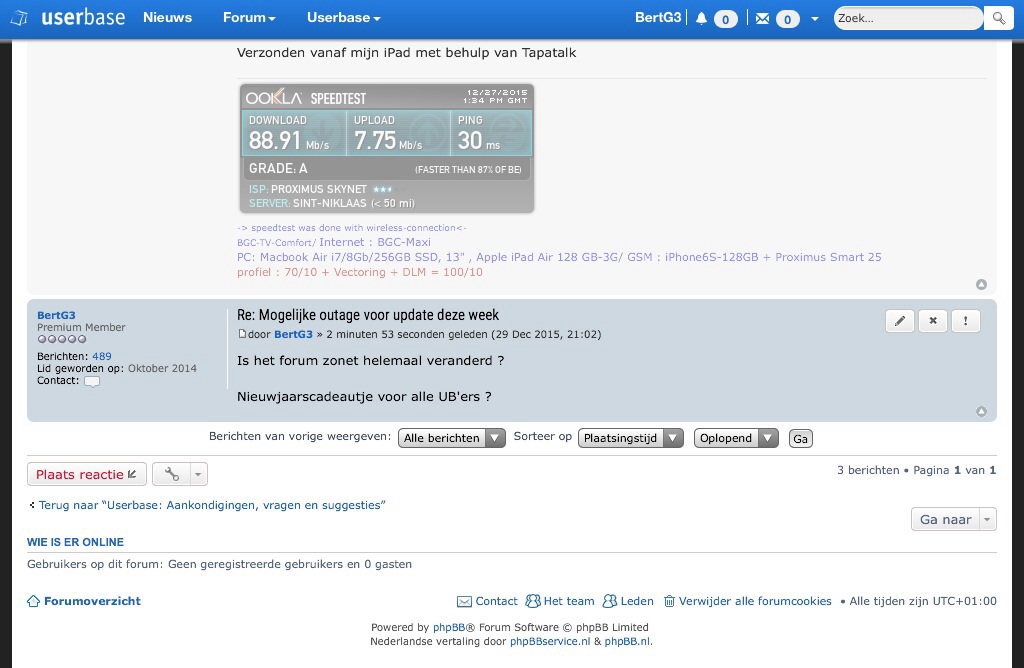The image size is (1024, 668).
Task: Go to Nieuws in the navigation bar
Action: 167,18
